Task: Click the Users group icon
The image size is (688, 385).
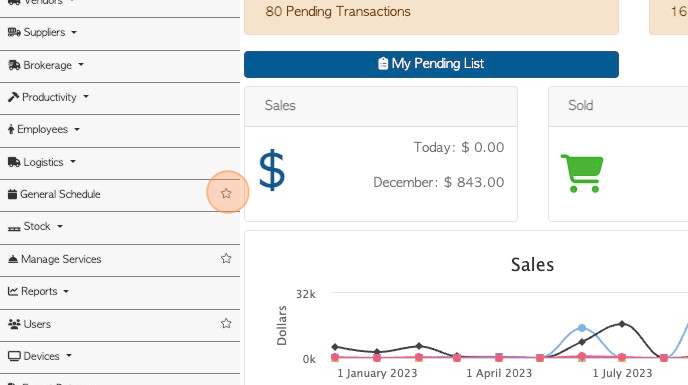Action: [x=14, y=324]
